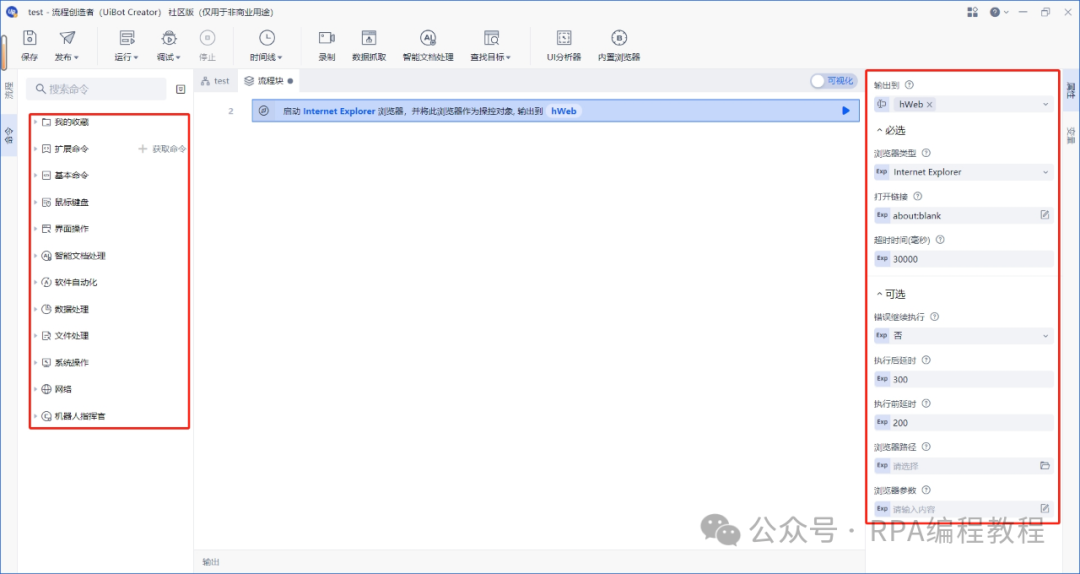Run the selected command line with play arrow
The image size is (1080, 574).
point(846,110)
